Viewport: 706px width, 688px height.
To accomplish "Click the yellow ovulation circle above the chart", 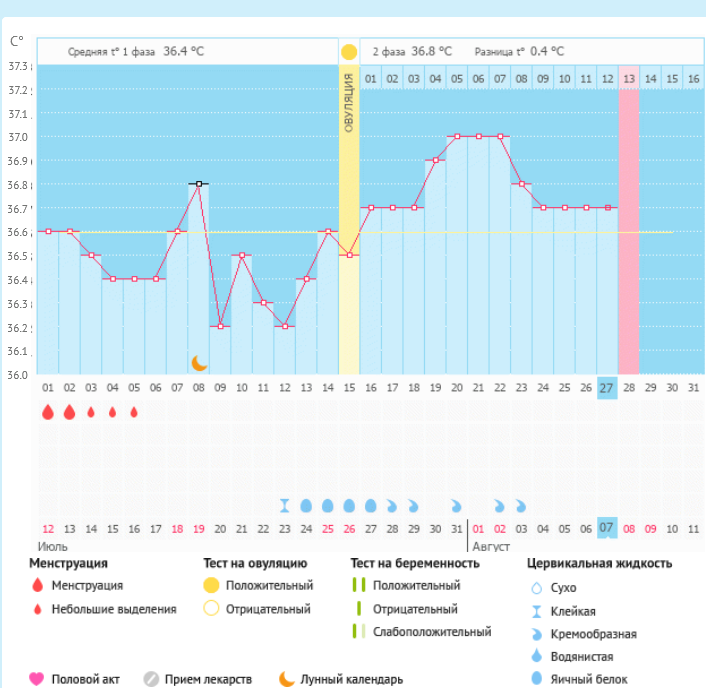I will (349, 52).
